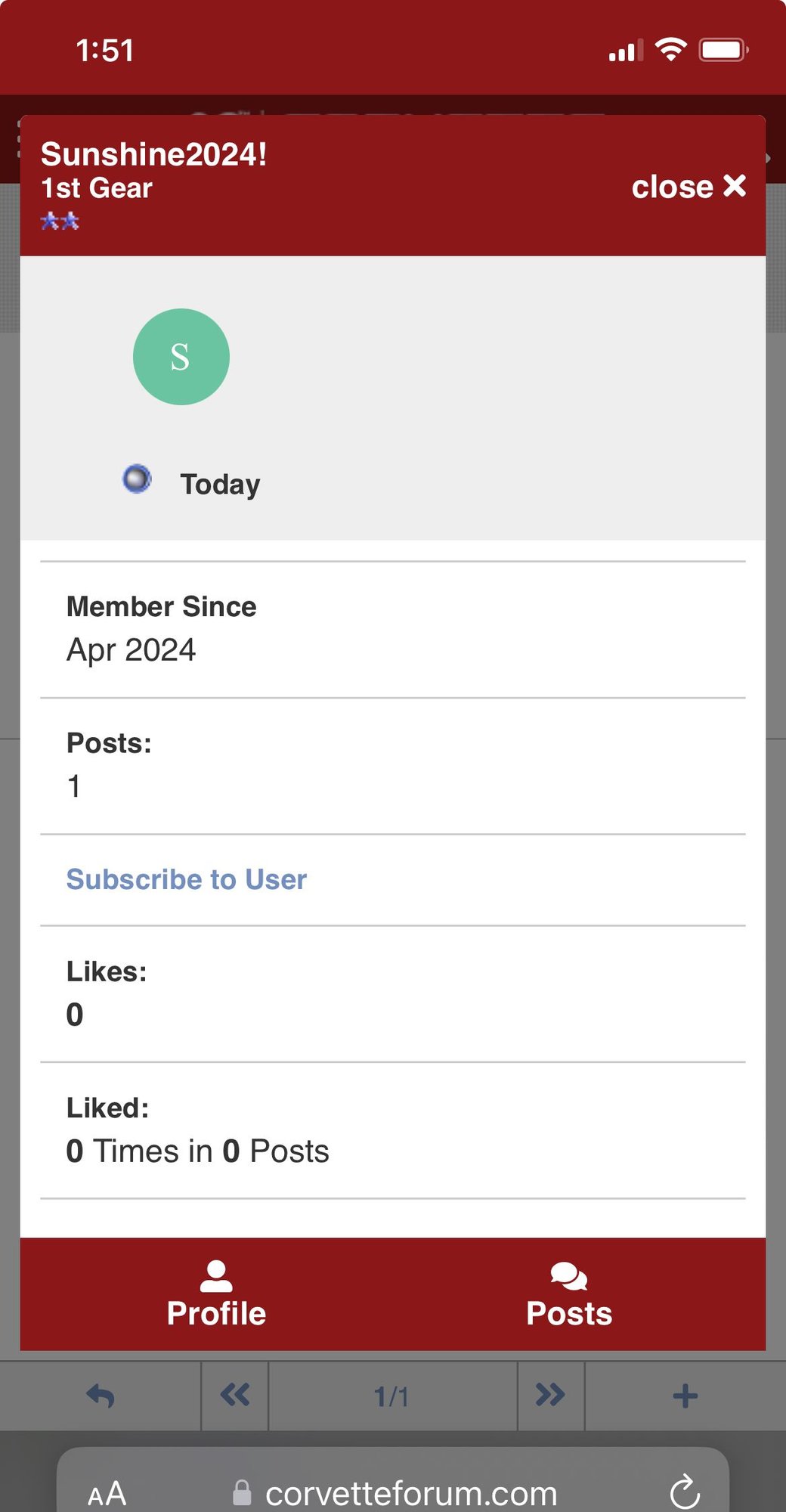The image size is (786, 1512).
Task: Open the Profile tab
Action: pos(216,1294)
